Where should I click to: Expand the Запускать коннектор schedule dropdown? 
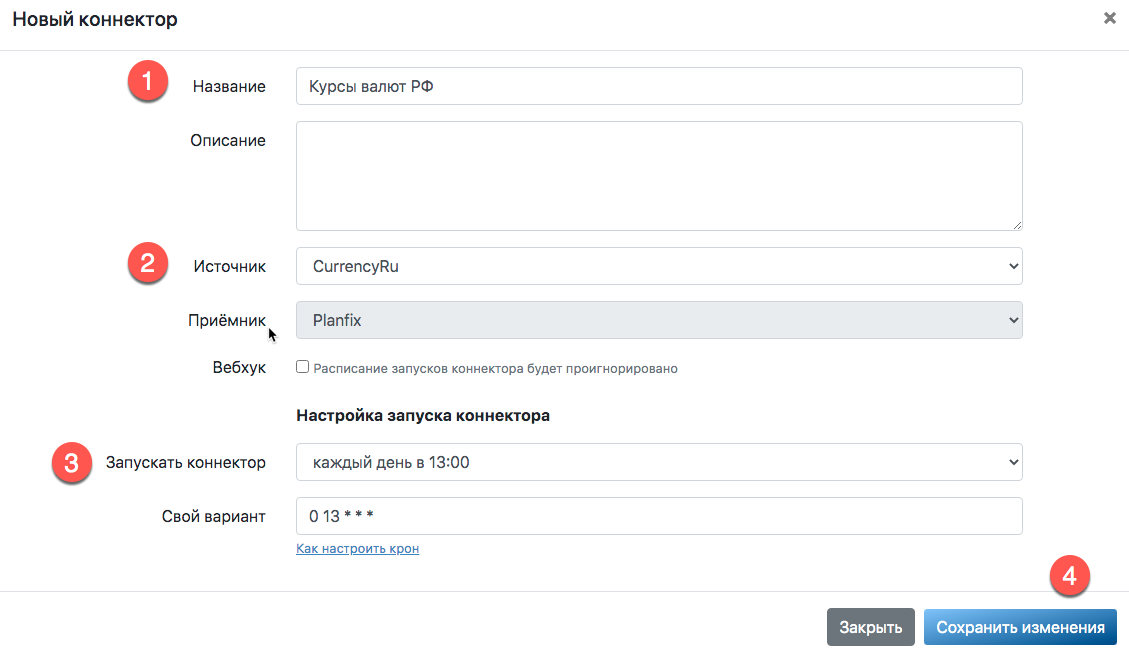click(659, 462)
